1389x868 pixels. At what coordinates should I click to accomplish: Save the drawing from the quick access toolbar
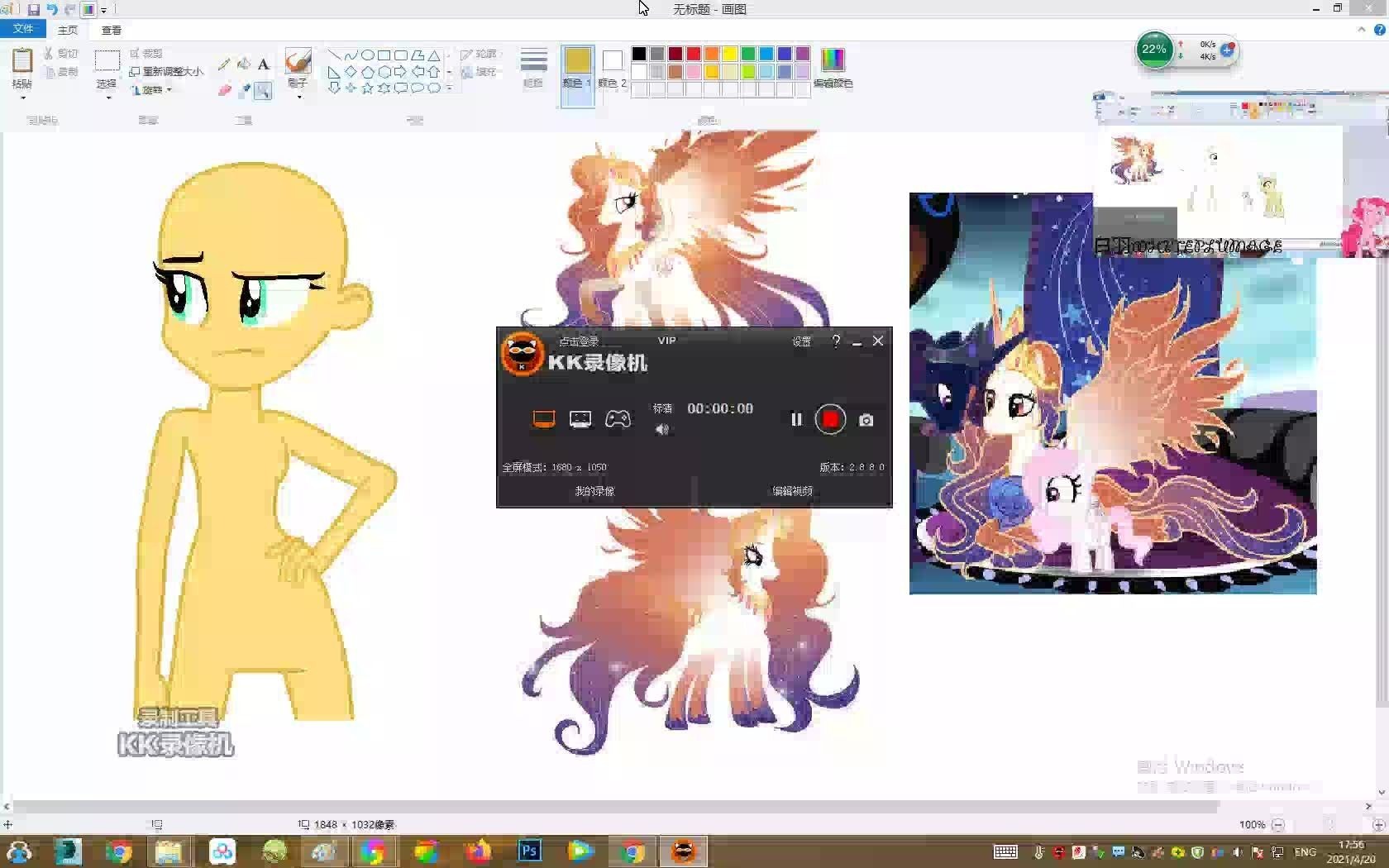click(x=33, y=10)
